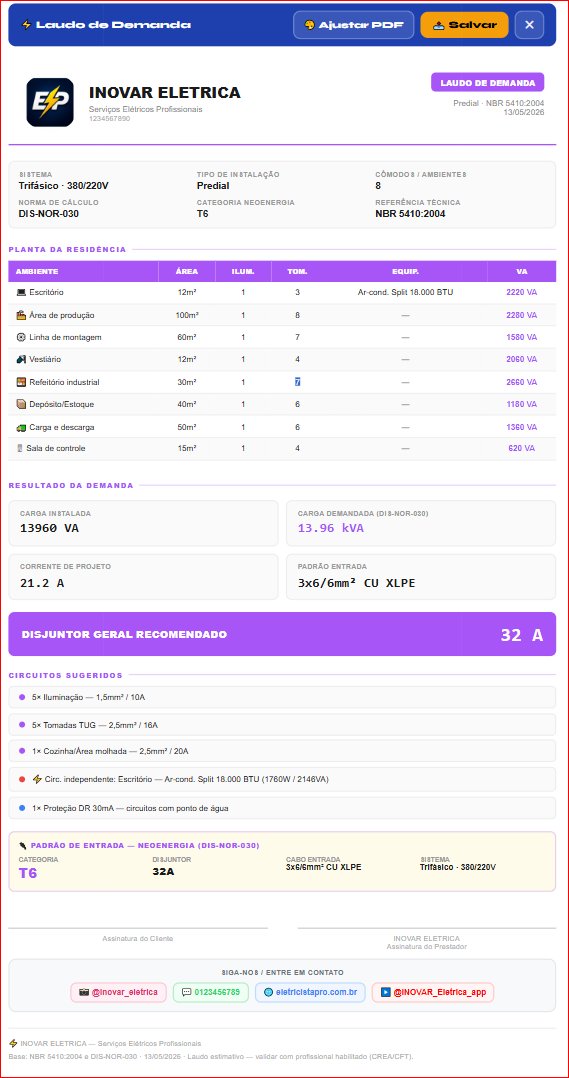Screen dimensions: 569x1078
Task: Close the Laudo de Demanda dialog
Action: click(529, 25)
